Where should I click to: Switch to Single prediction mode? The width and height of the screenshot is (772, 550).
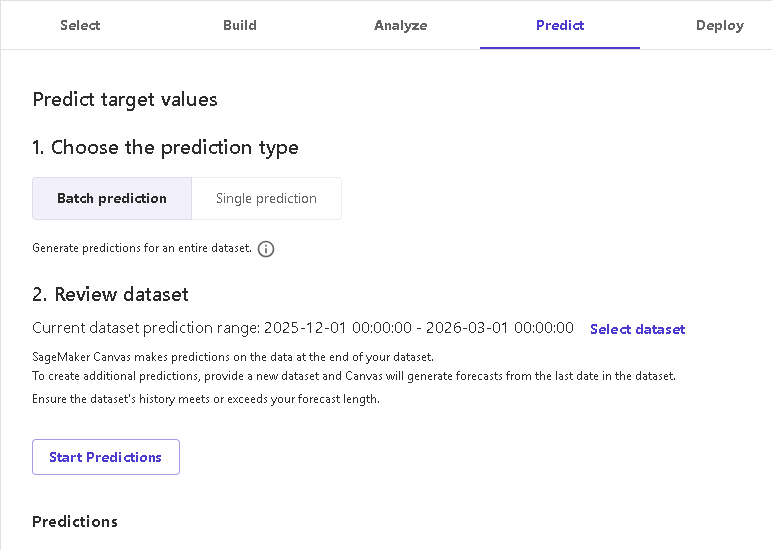pos(266,198)
